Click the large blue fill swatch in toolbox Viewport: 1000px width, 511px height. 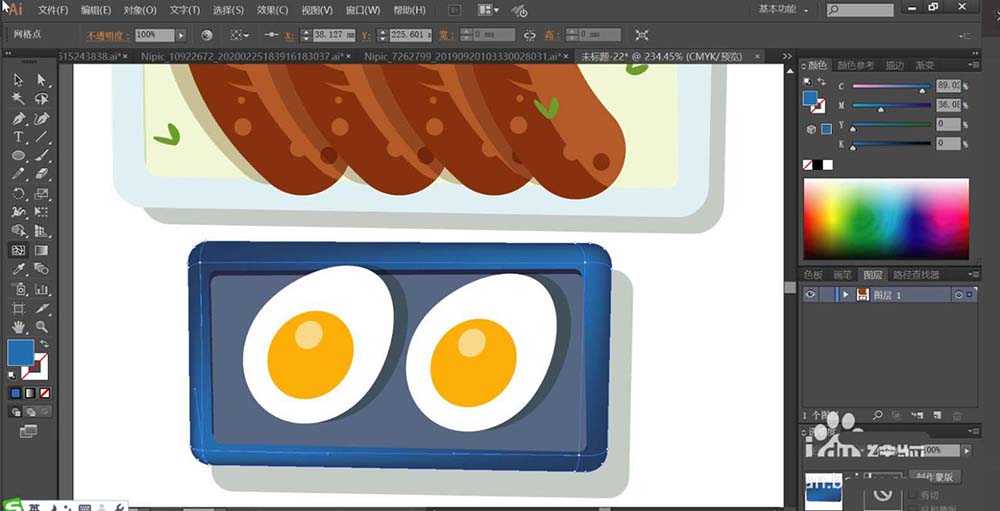point(20,353)
